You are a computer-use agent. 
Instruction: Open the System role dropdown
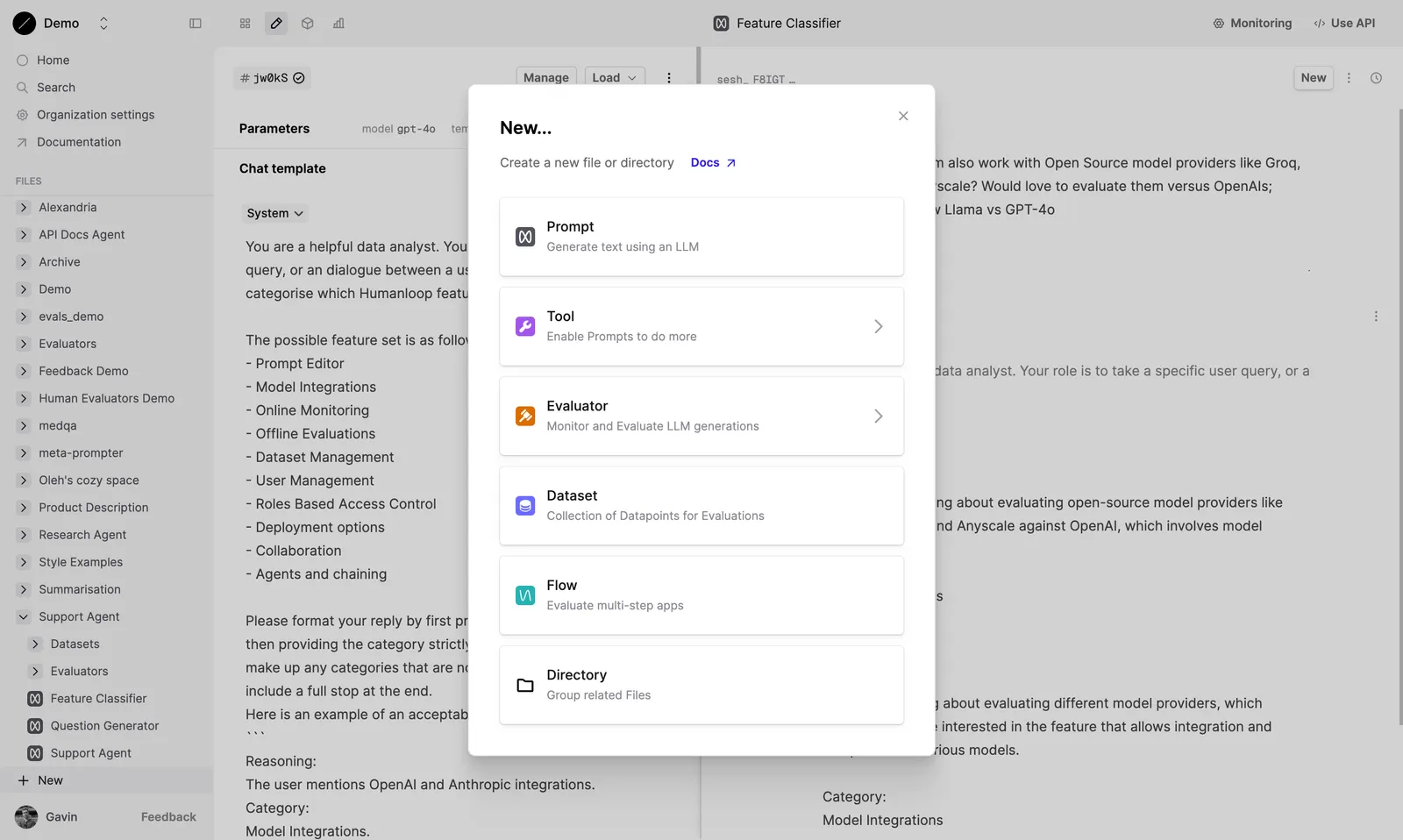(x=275, y=213)
